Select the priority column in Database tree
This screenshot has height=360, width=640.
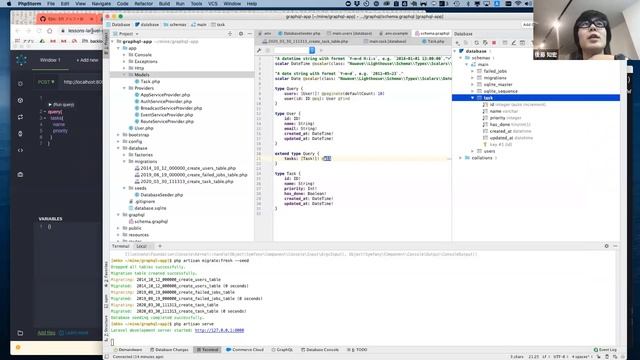[x=502, y=118]
